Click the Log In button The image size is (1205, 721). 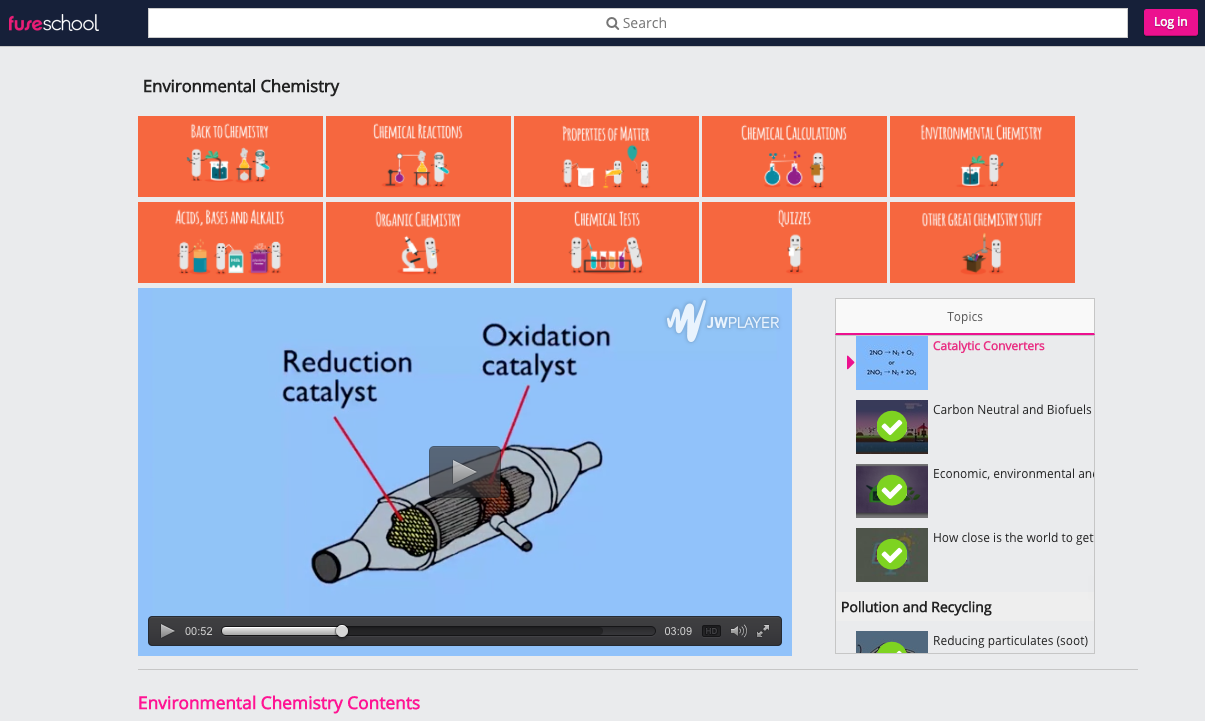coord(1169,21)
